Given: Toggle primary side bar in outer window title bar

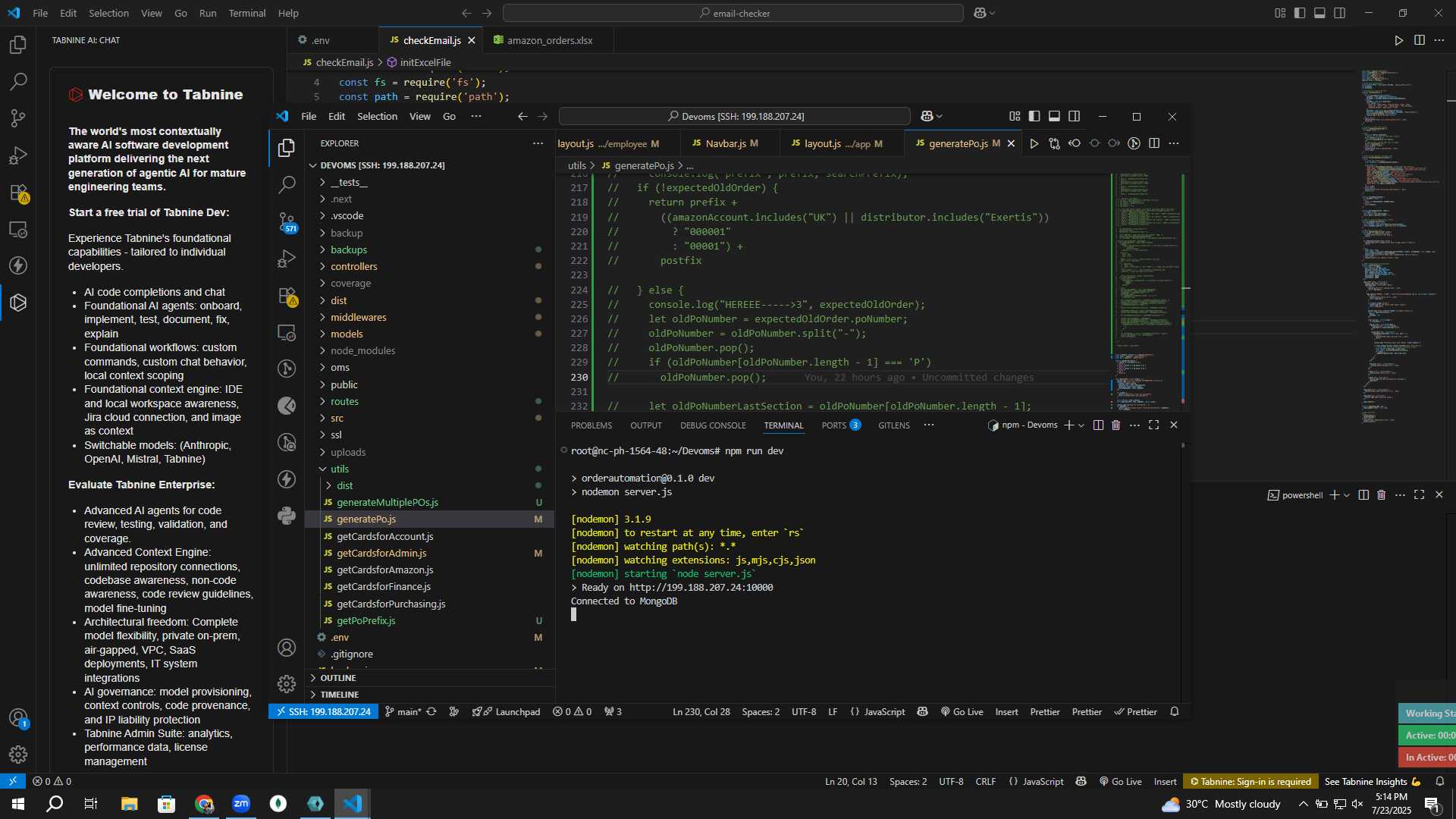Looking at the screenshot, I should coord(1300,13).
